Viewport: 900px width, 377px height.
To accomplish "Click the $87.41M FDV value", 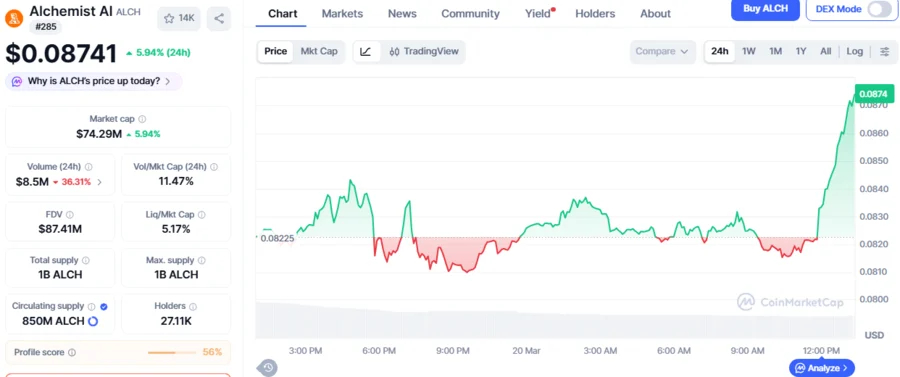I will point(60,229).
